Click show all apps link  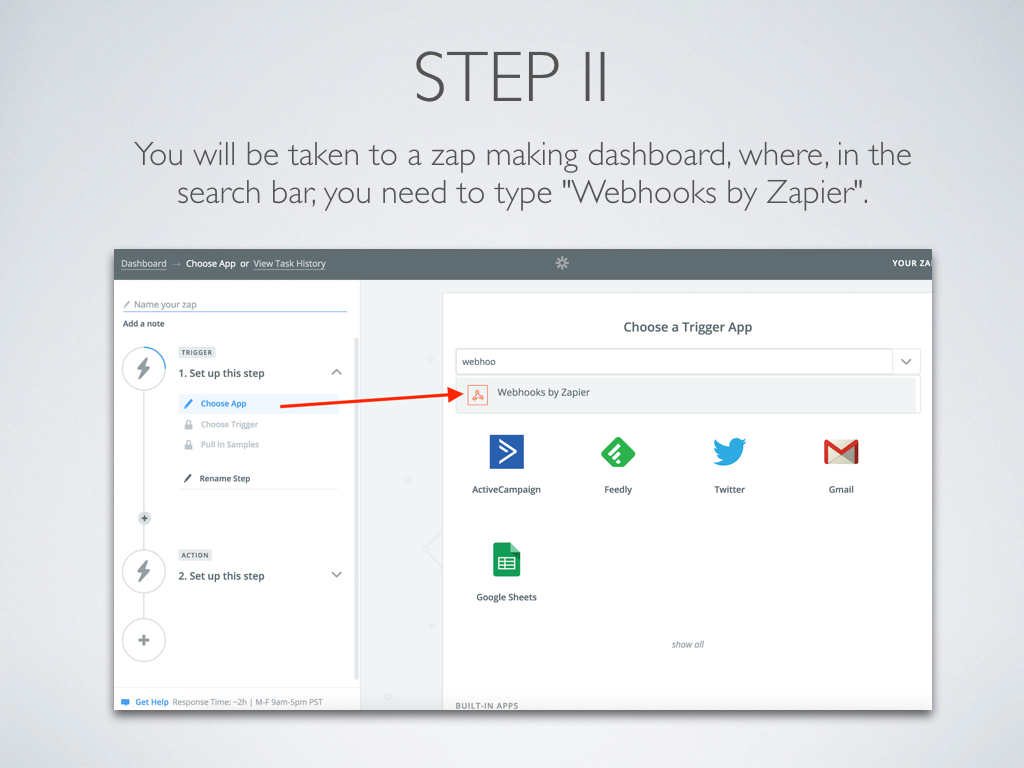[x=688, y=645]
